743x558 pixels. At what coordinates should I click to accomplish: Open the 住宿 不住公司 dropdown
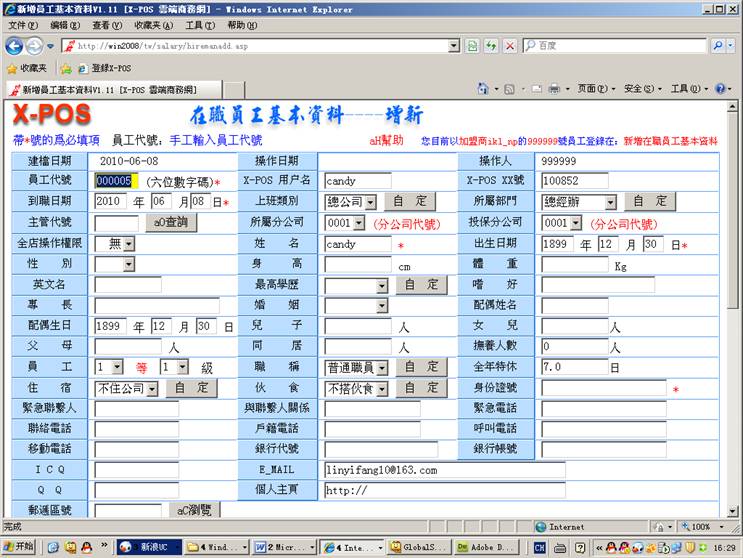152,388
